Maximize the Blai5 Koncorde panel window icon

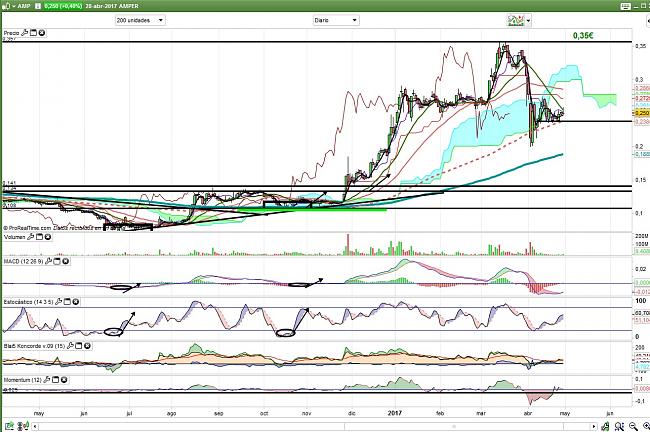[79, 346]
